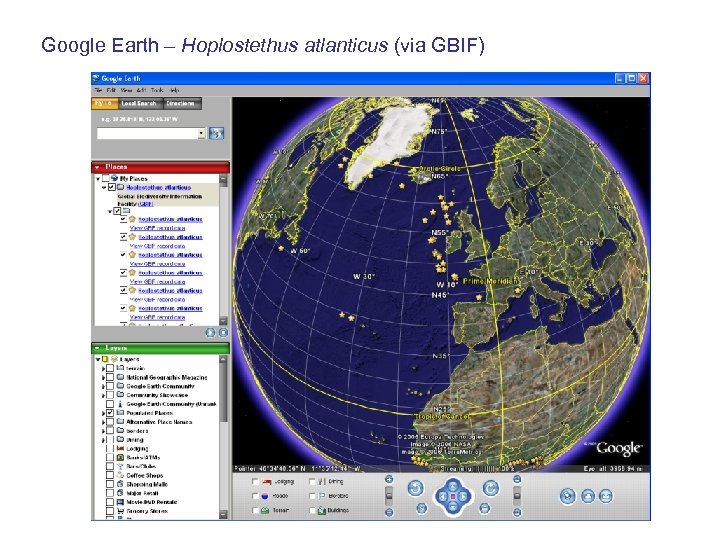Viewport: 720px width, 540px height.
Task: Select the Fly To tab
Action: pyautogui.click(x=103, y=104)
